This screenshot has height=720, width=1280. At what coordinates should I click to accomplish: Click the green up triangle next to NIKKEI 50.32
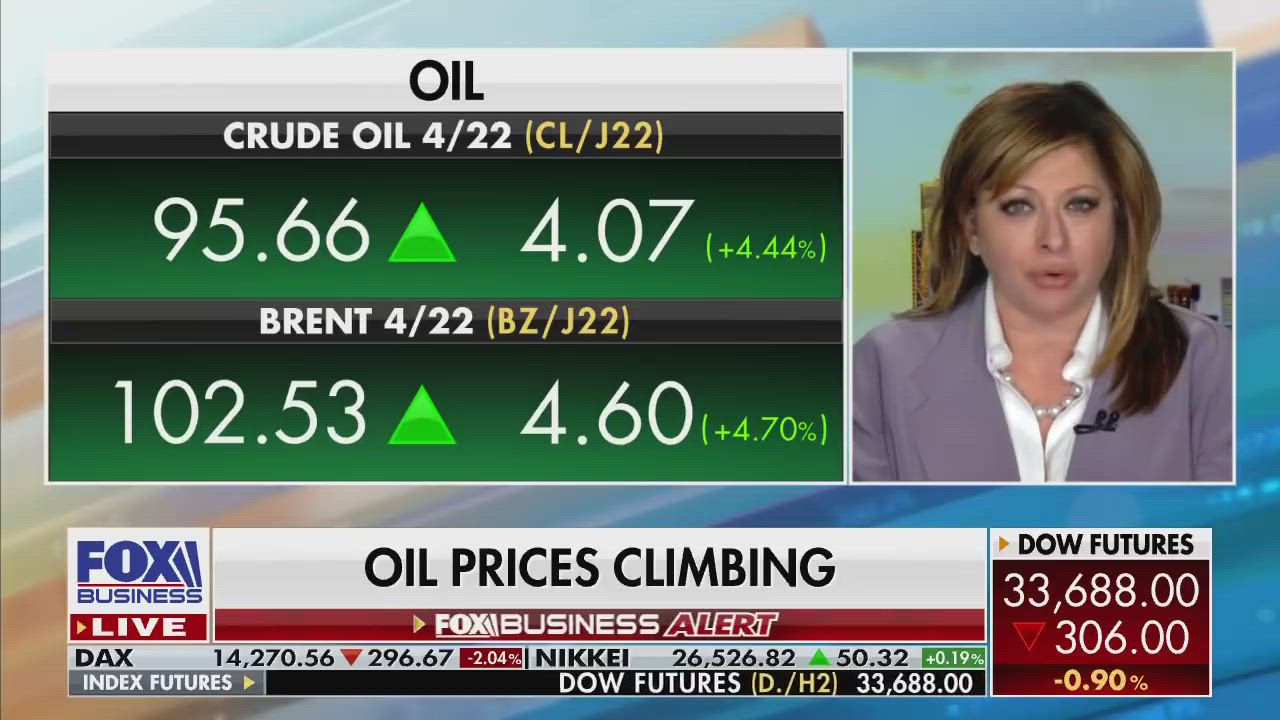click(819, 658)
